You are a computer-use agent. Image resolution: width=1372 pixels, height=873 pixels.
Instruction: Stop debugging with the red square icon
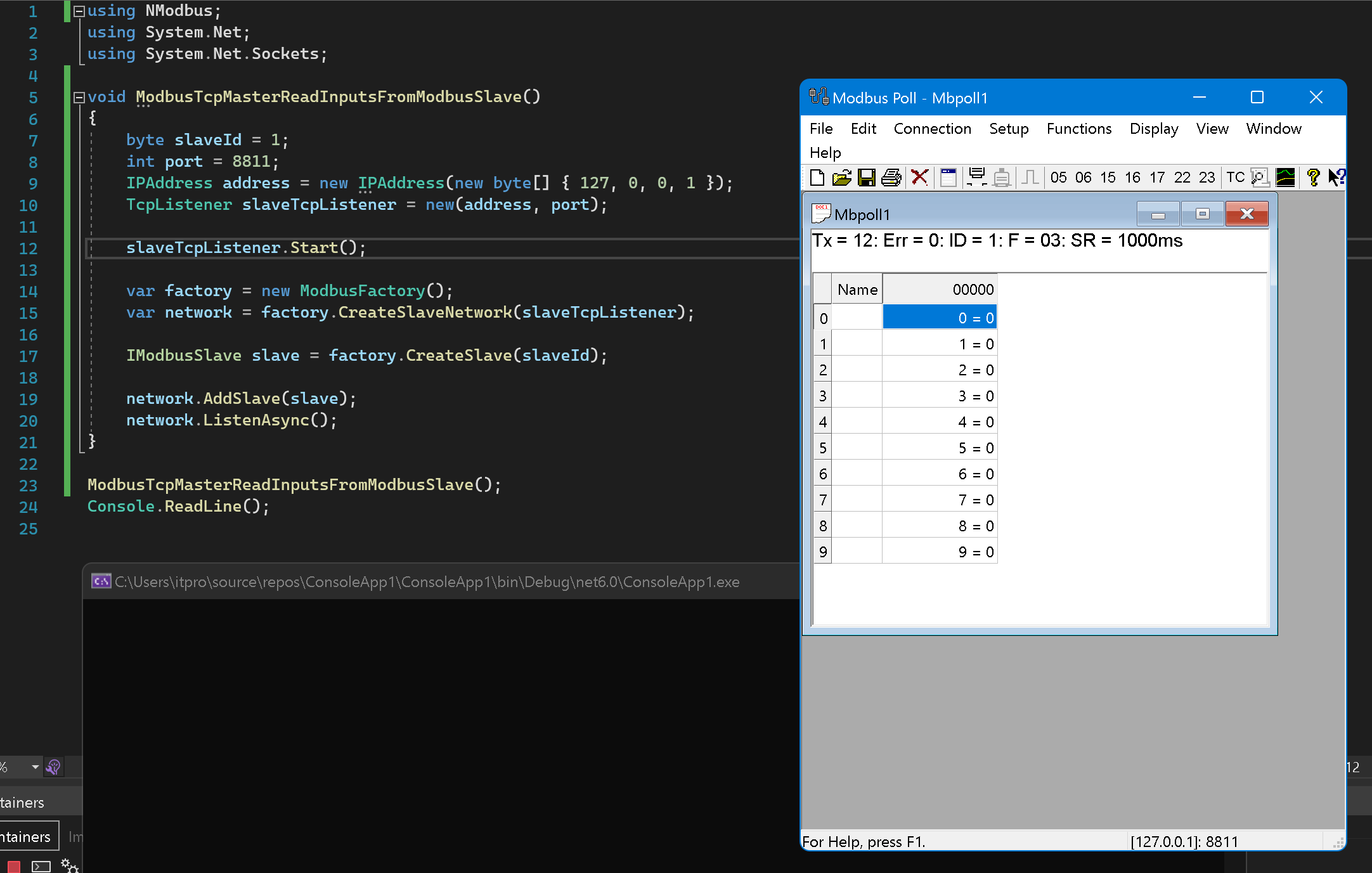pos(13,867)
